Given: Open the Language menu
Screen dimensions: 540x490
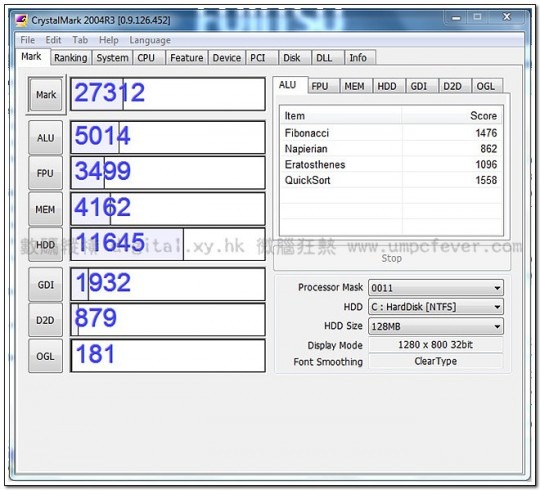Looking at the screenshot, I should [x=150, y=40].
